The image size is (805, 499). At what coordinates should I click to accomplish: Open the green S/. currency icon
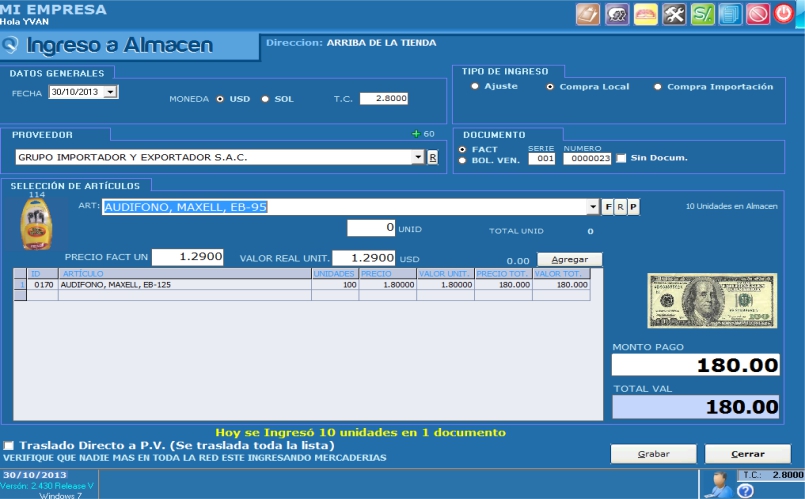point(702,14)
